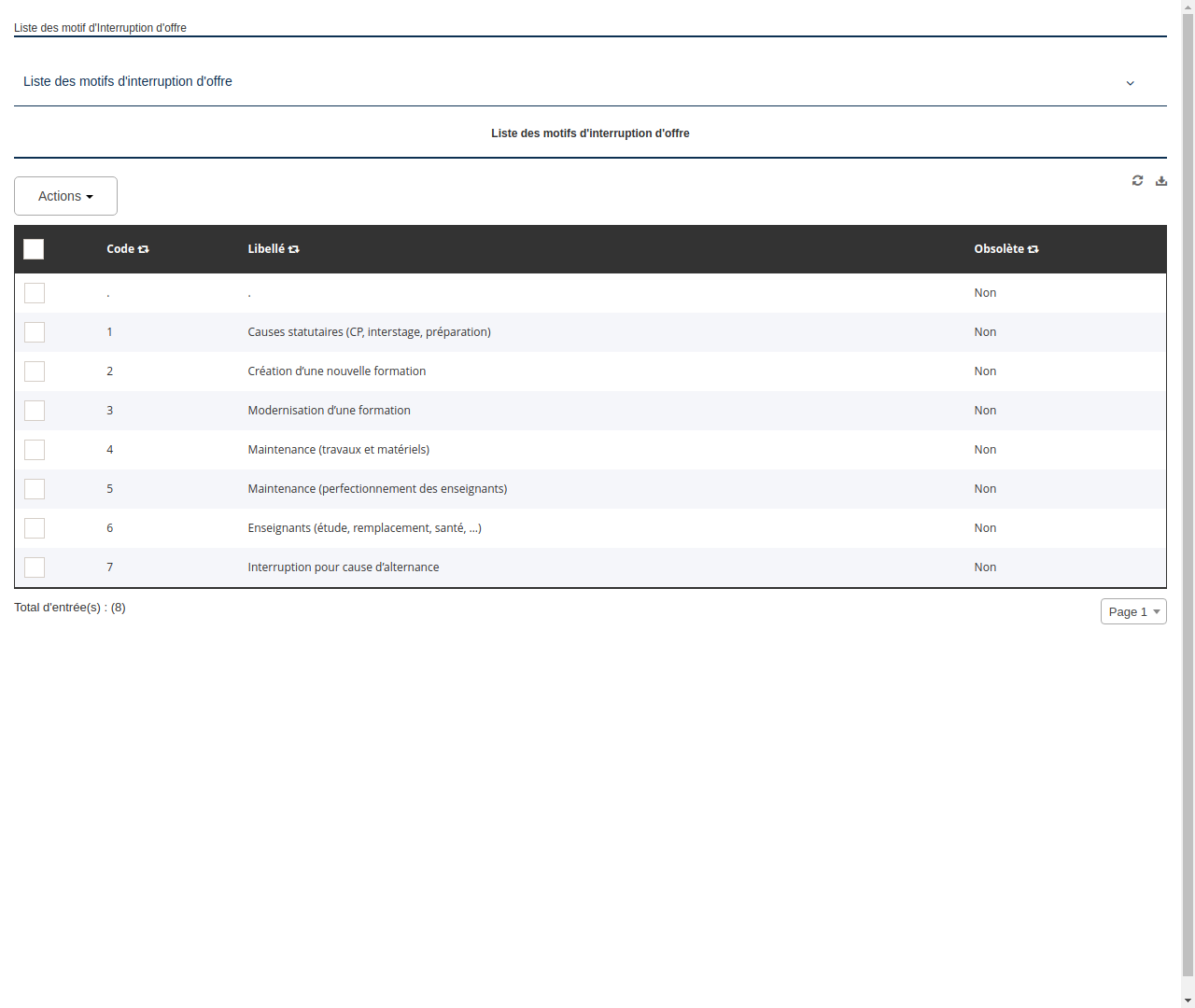
Task: Check the select-all checkbox in the header
Action: 34,249
